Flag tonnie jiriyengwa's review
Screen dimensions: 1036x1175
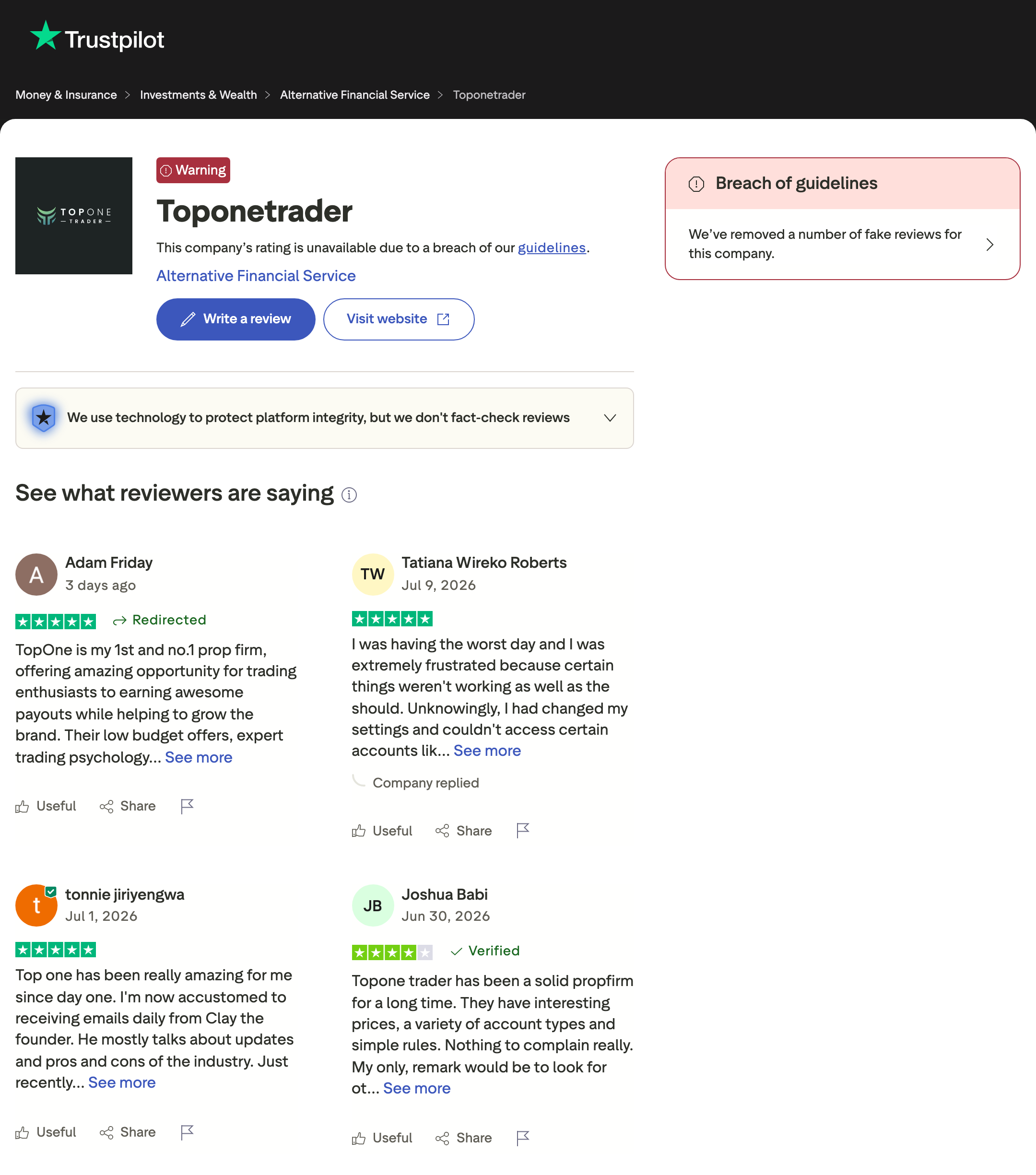tap(187, 1132)
